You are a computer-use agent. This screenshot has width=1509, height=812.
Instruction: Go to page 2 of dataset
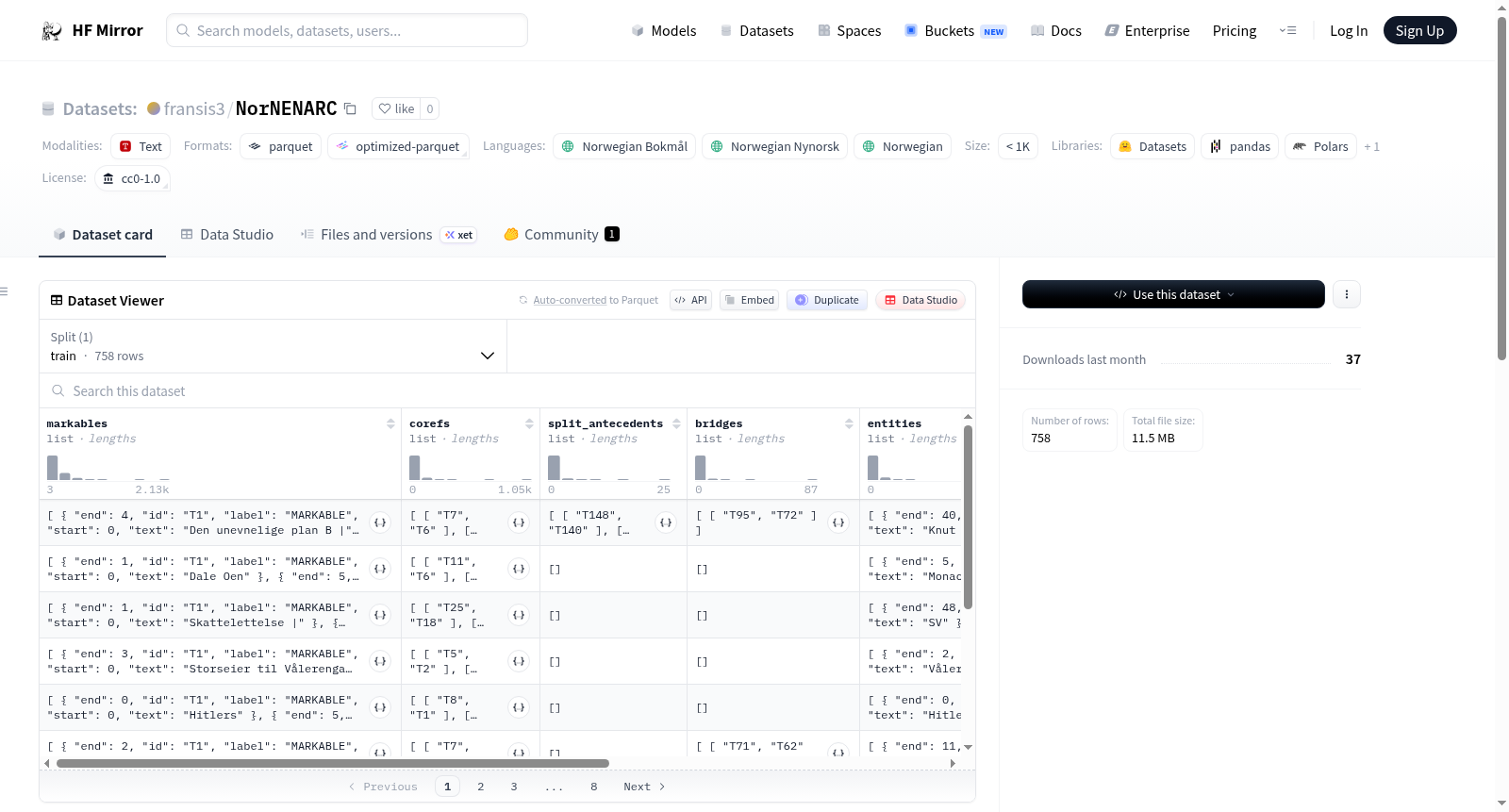[481, 787]
